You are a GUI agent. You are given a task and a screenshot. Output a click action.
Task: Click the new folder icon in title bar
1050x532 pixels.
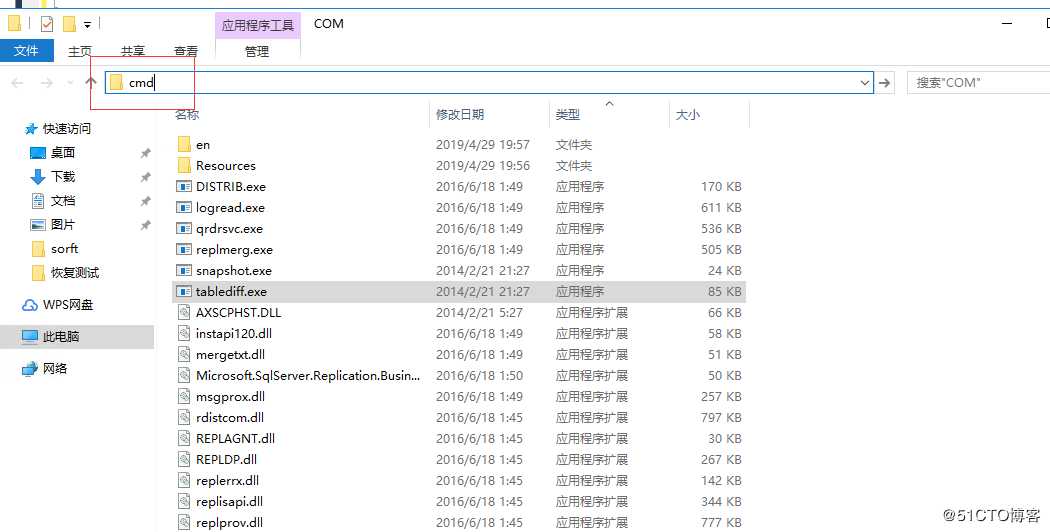pyautogui.click(x=69, y=24)
